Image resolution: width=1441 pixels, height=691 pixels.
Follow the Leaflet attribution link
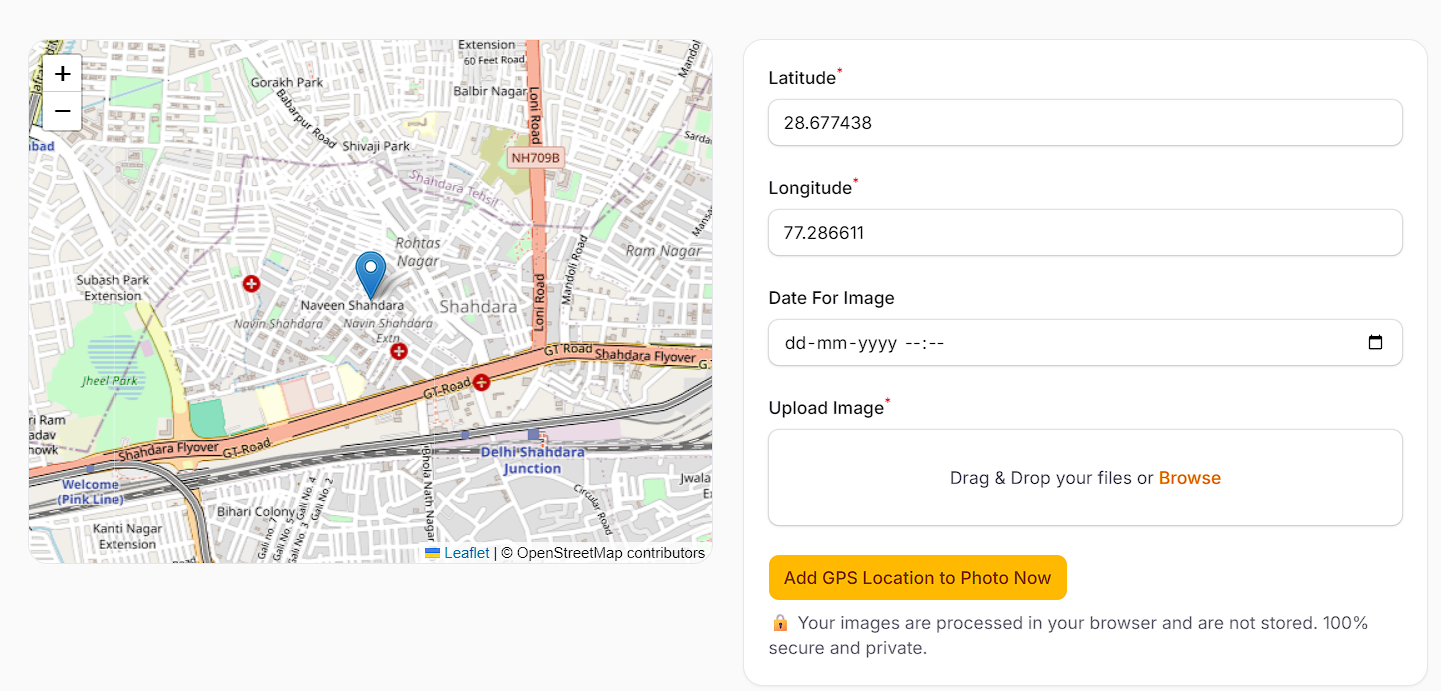point(466,552)
